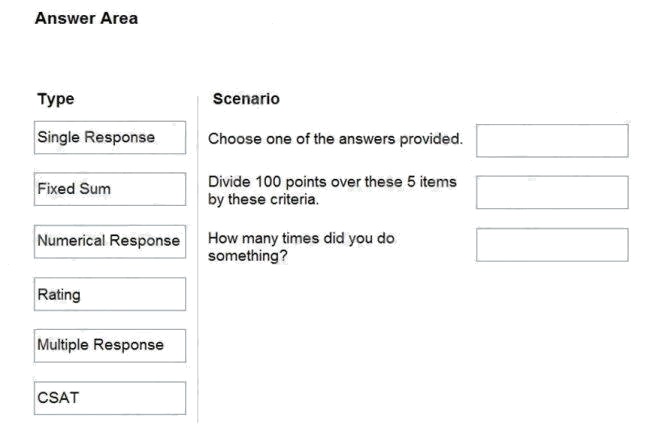Click answer box beside 'Choose one of the answers'

click(x=552, y=140)
